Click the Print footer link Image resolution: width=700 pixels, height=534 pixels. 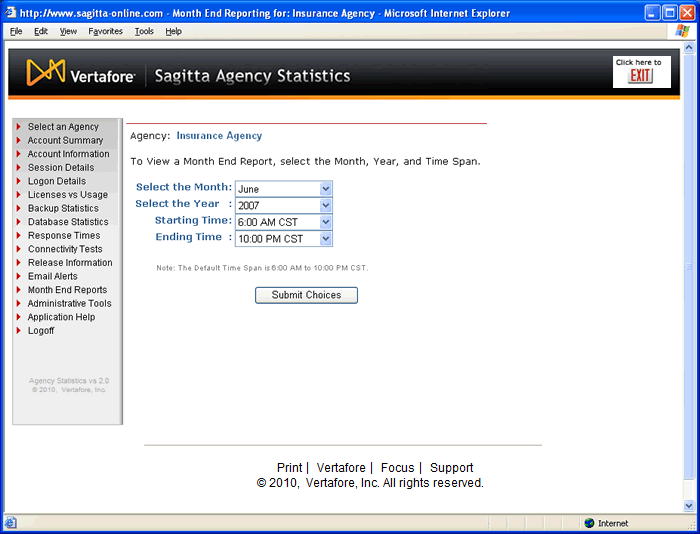pos(289,467)
